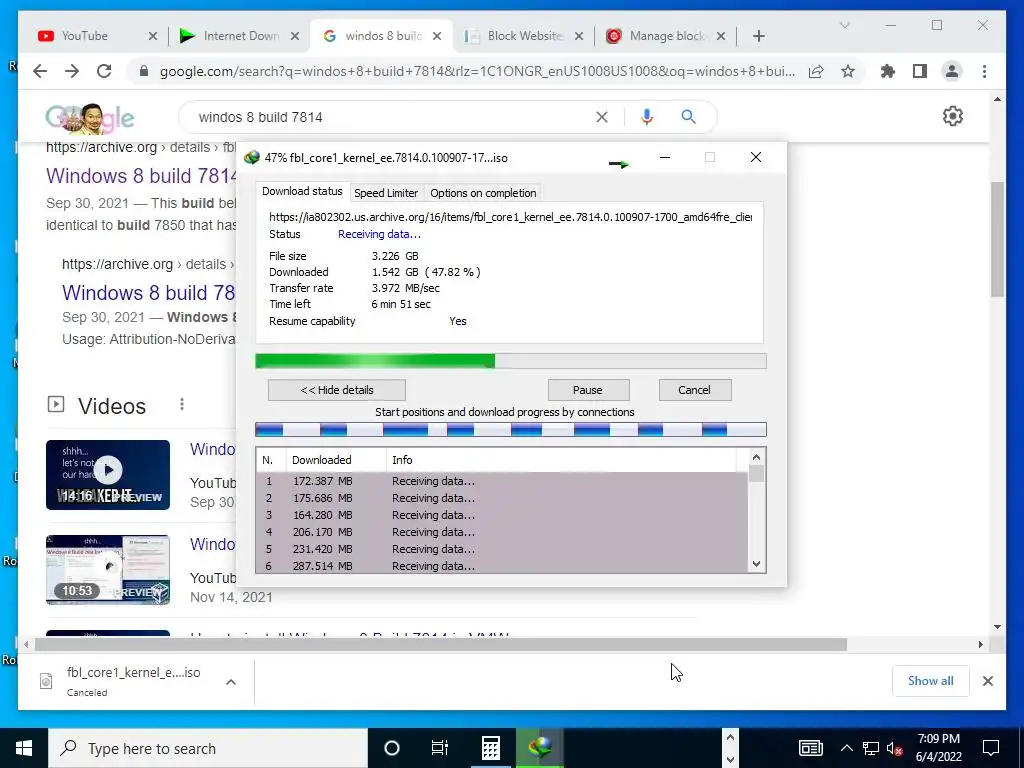Click horizontal page scrollbar
The height and width of the screenshot is (768, 1024).
point(441,645)
